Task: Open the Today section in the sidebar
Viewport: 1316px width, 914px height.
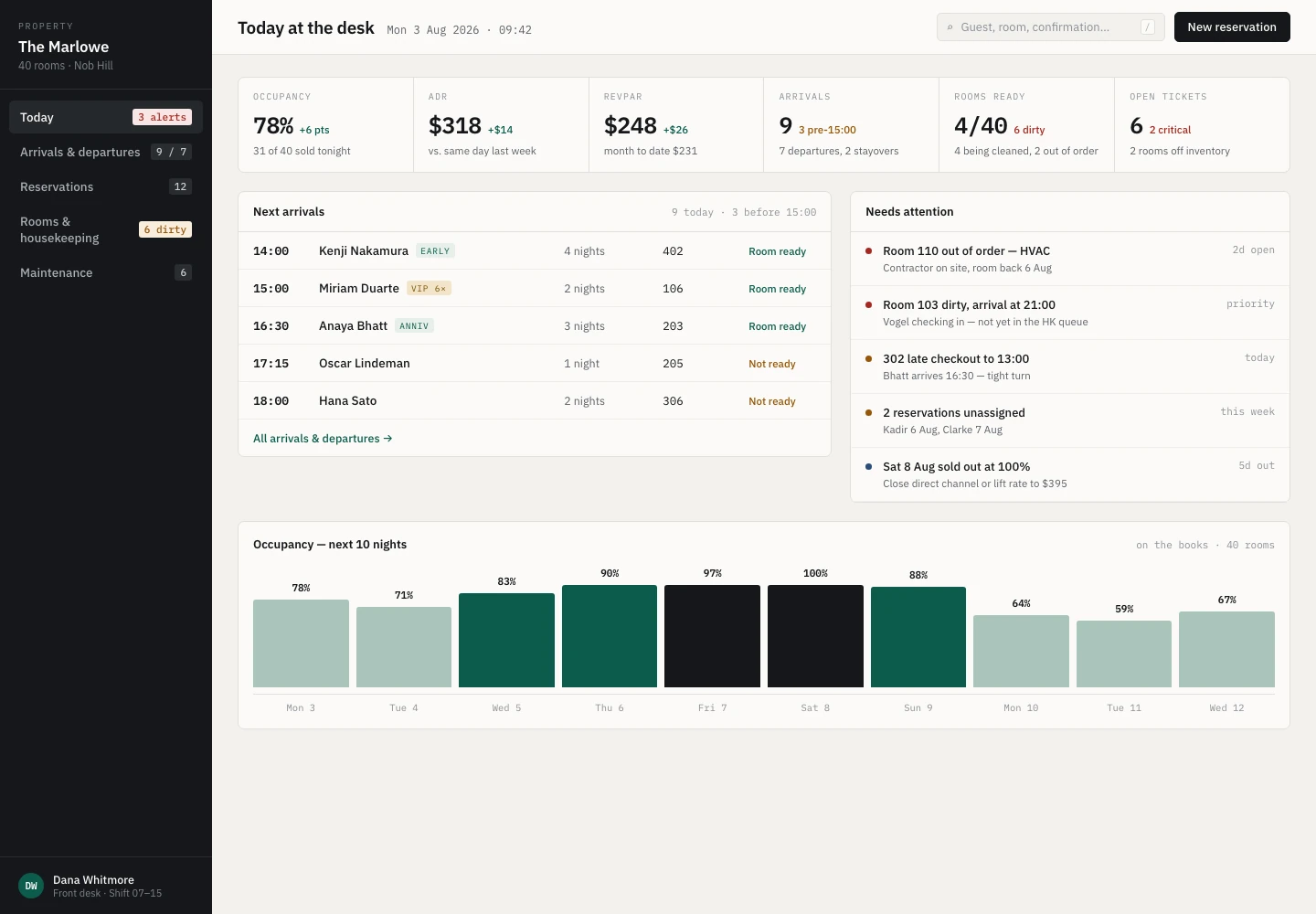Action: coord(106,117)
